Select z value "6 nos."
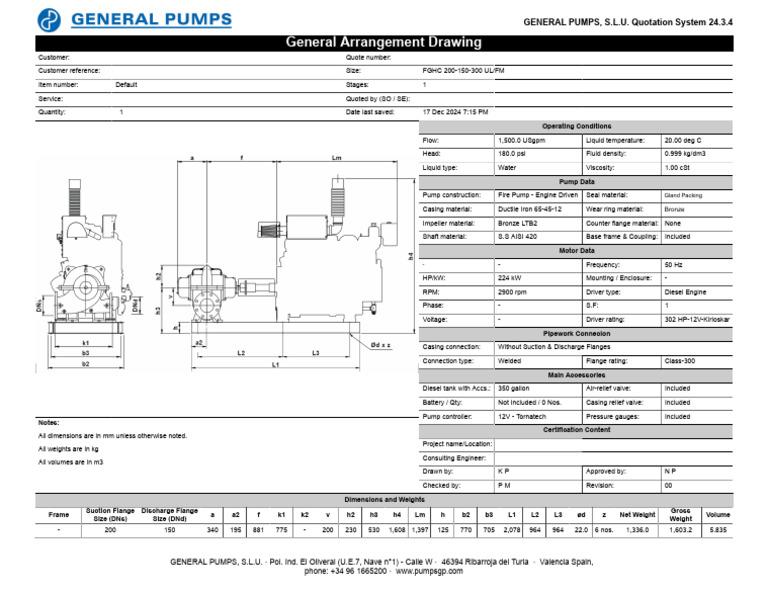 pyautogui.click(x=604, y=530)
